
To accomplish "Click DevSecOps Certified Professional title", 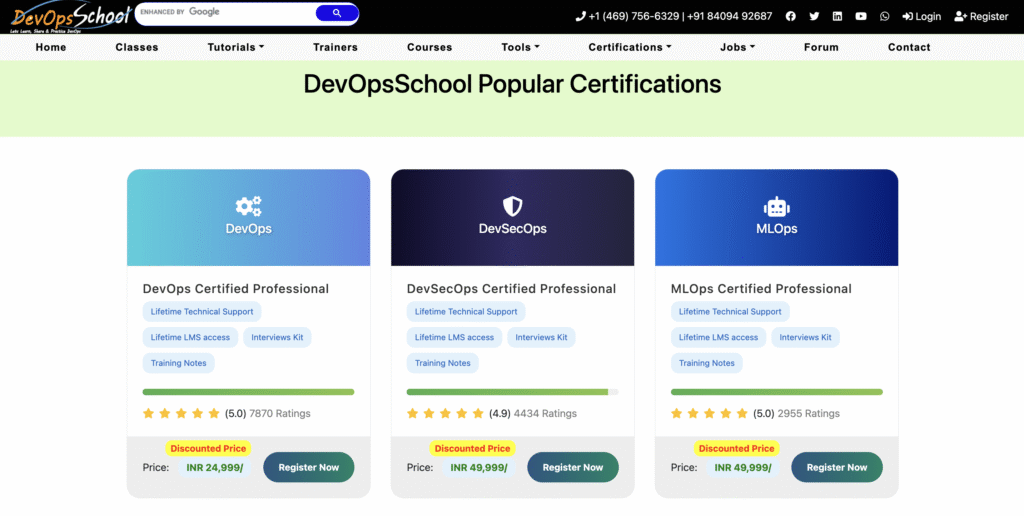I will 511,289.
